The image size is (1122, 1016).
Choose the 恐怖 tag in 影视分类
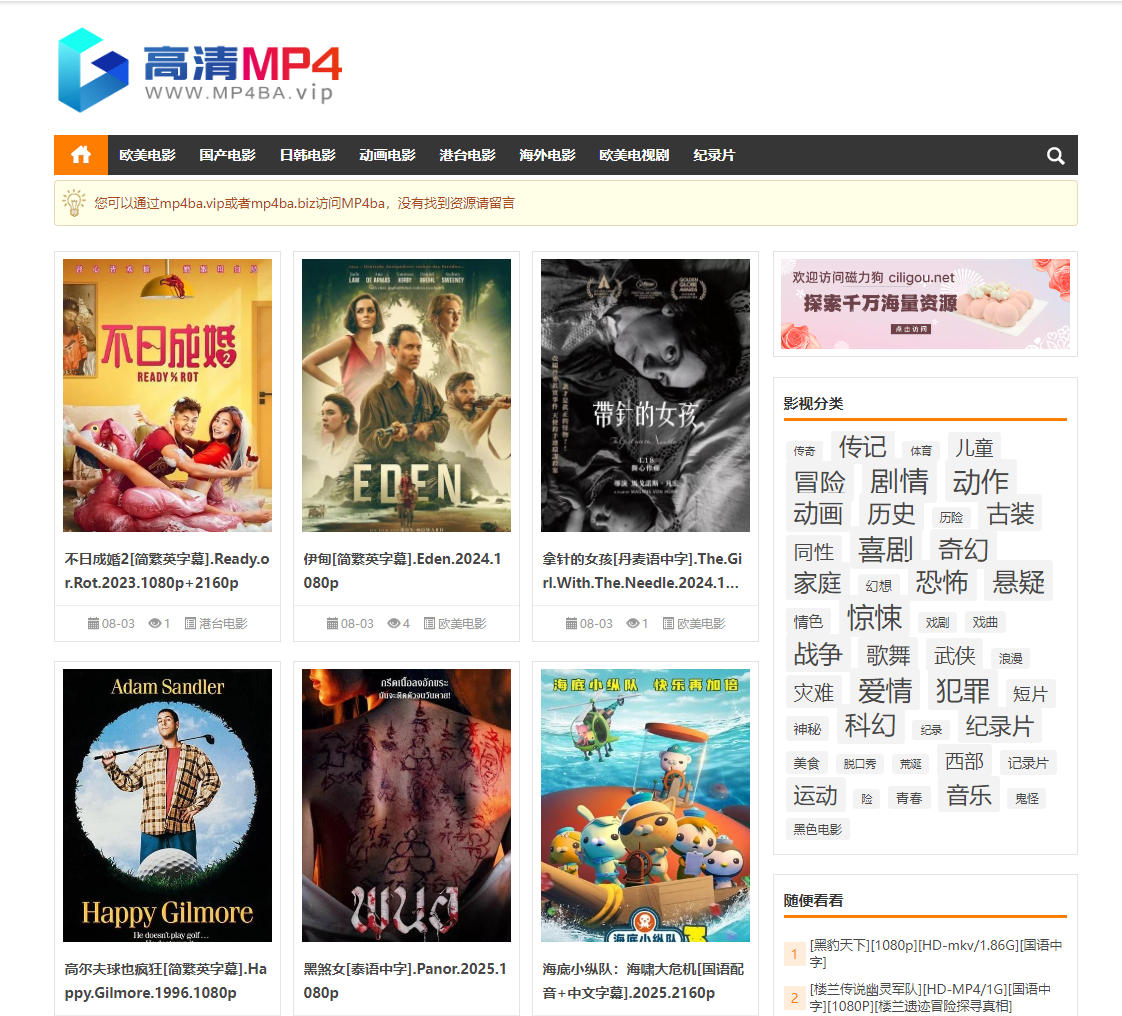pos(941,581)
